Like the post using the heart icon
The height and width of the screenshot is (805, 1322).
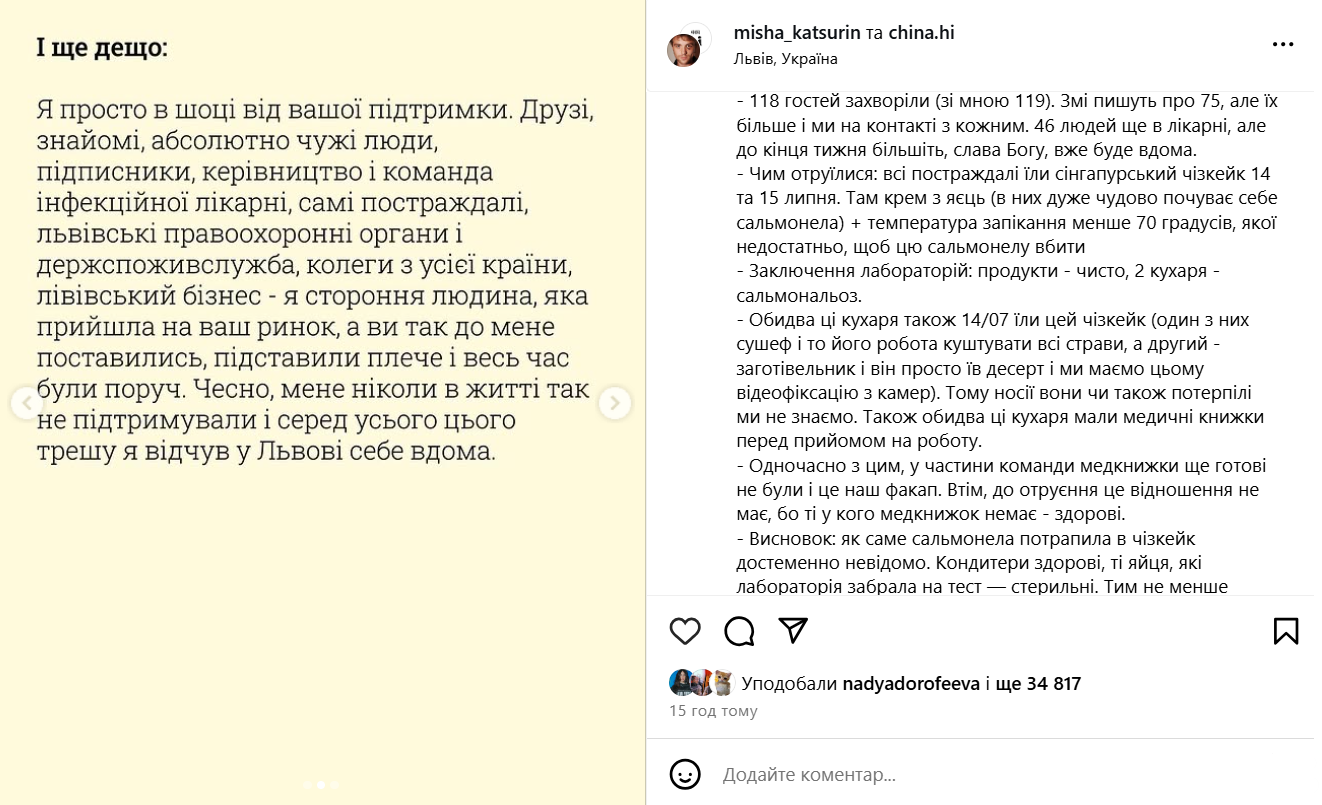684,631
